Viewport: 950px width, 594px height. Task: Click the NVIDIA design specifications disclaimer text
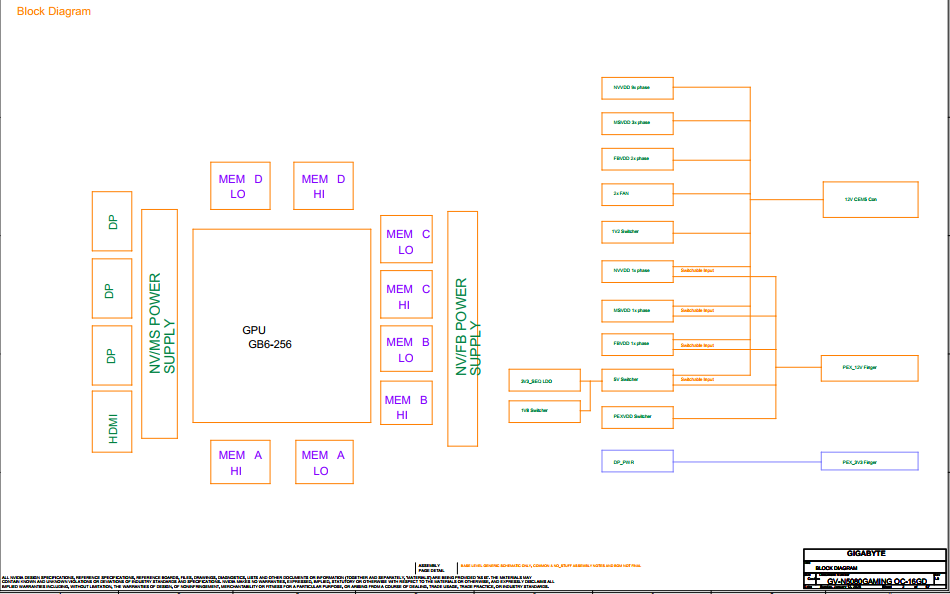pos(277,581)
